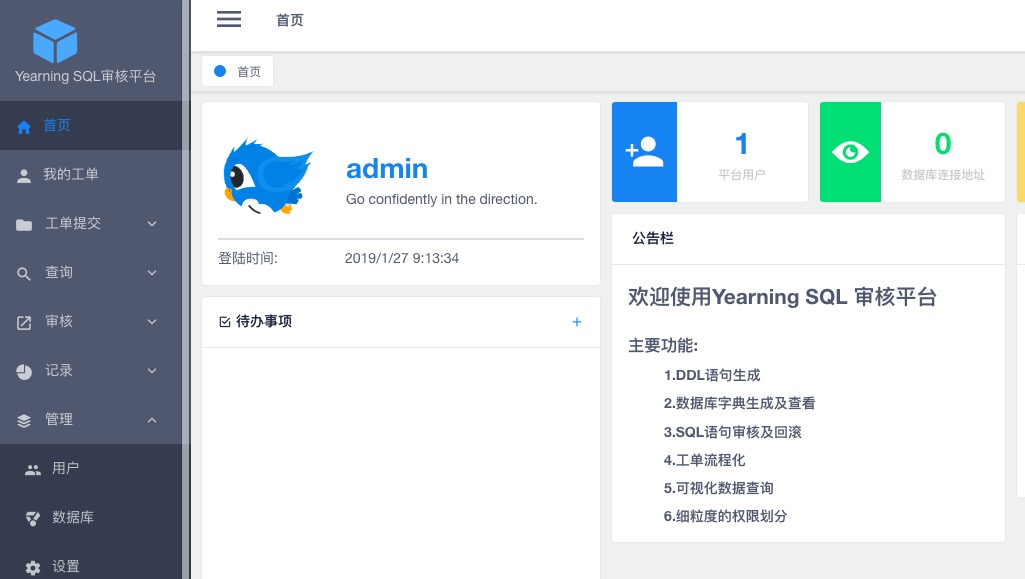Image resolution: width=1025 pixels, height=579 pixels.
Task: Expand 查询 chevron arrow
Action: click(152, 273)
